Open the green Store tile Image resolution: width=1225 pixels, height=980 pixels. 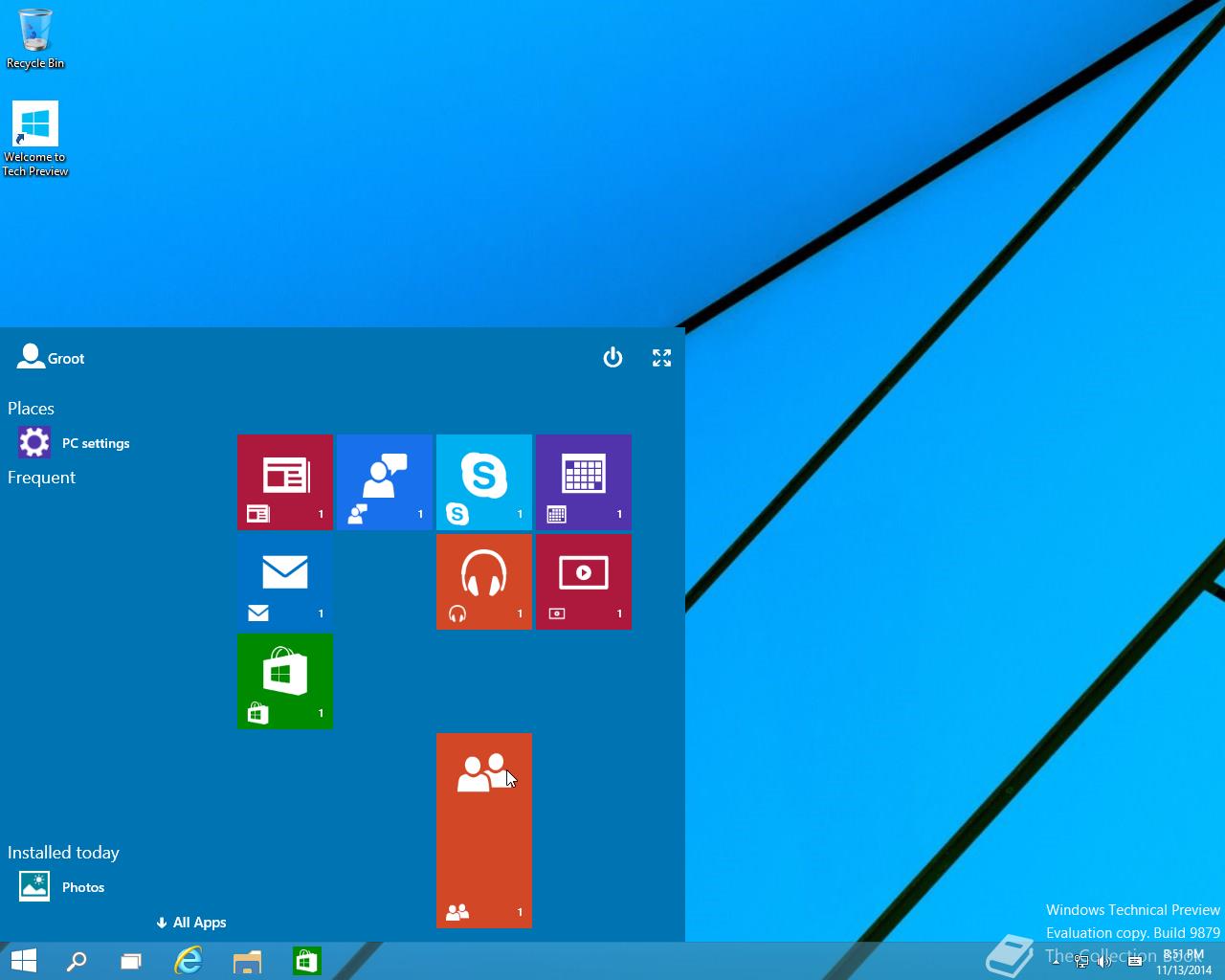(285, 680)
